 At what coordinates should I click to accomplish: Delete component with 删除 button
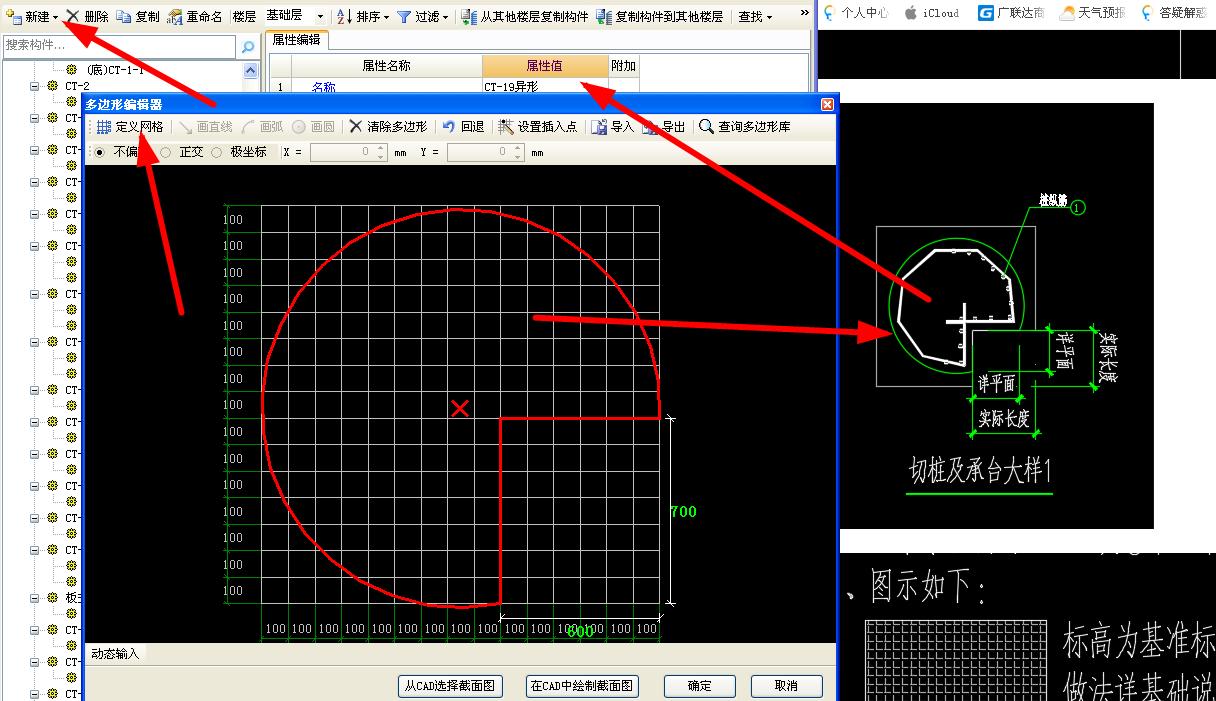[88, 17]
